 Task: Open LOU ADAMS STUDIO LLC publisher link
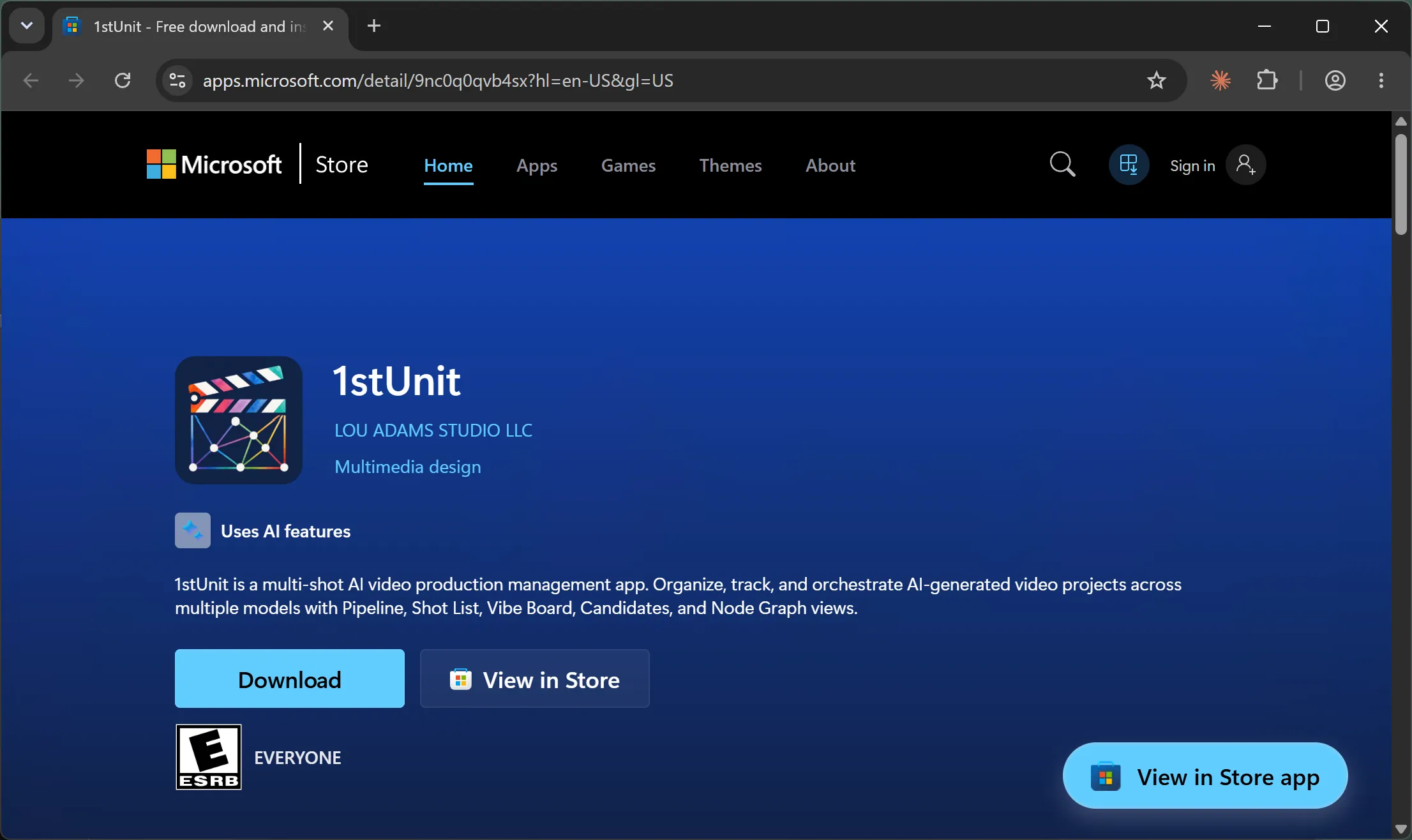coord(433,430)
